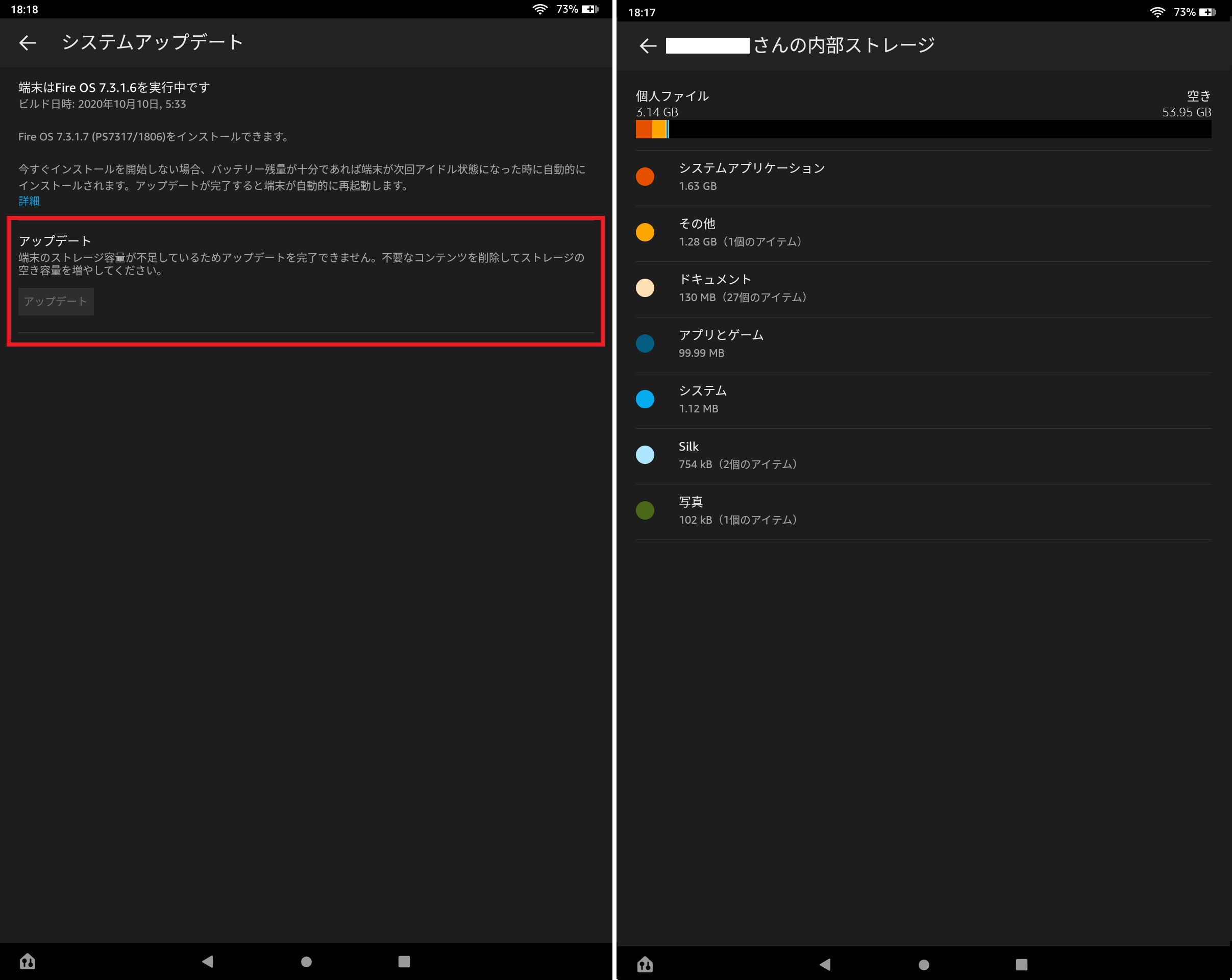Tap square recents button in left nav bar
The width and height of the screenshot is (1232, 980).
(x=404, y=961)
